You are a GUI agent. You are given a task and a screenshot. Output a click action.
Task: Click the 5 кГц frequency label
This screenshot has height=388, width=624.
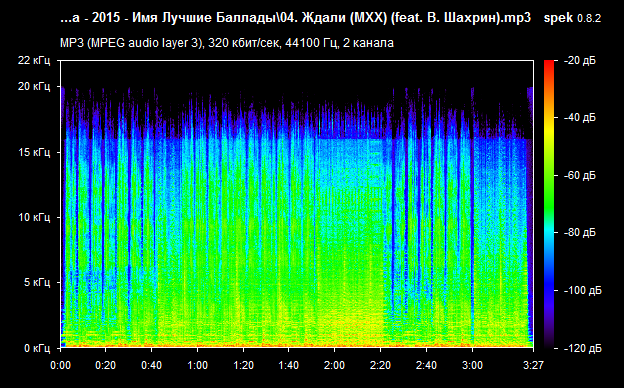point(37,283)
